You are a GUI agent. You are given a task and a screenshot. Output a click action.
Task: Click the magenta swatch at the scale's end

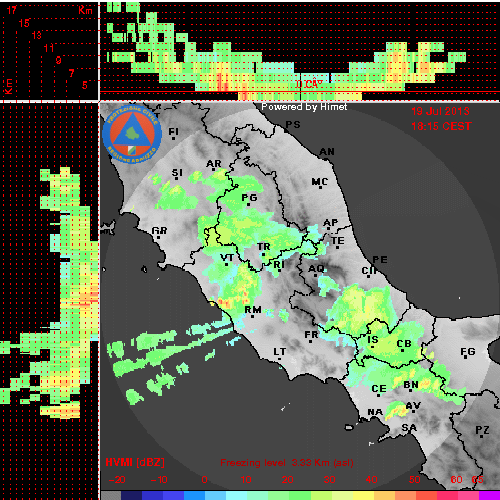[489, 495]
